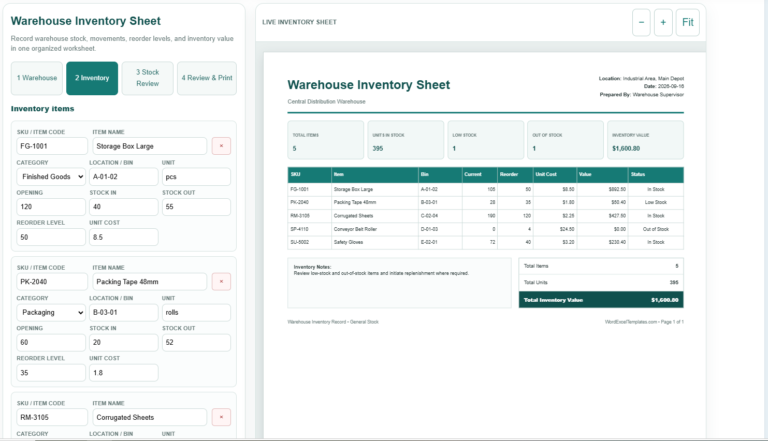Edit opening stock field showing 120

pos(51,207)
